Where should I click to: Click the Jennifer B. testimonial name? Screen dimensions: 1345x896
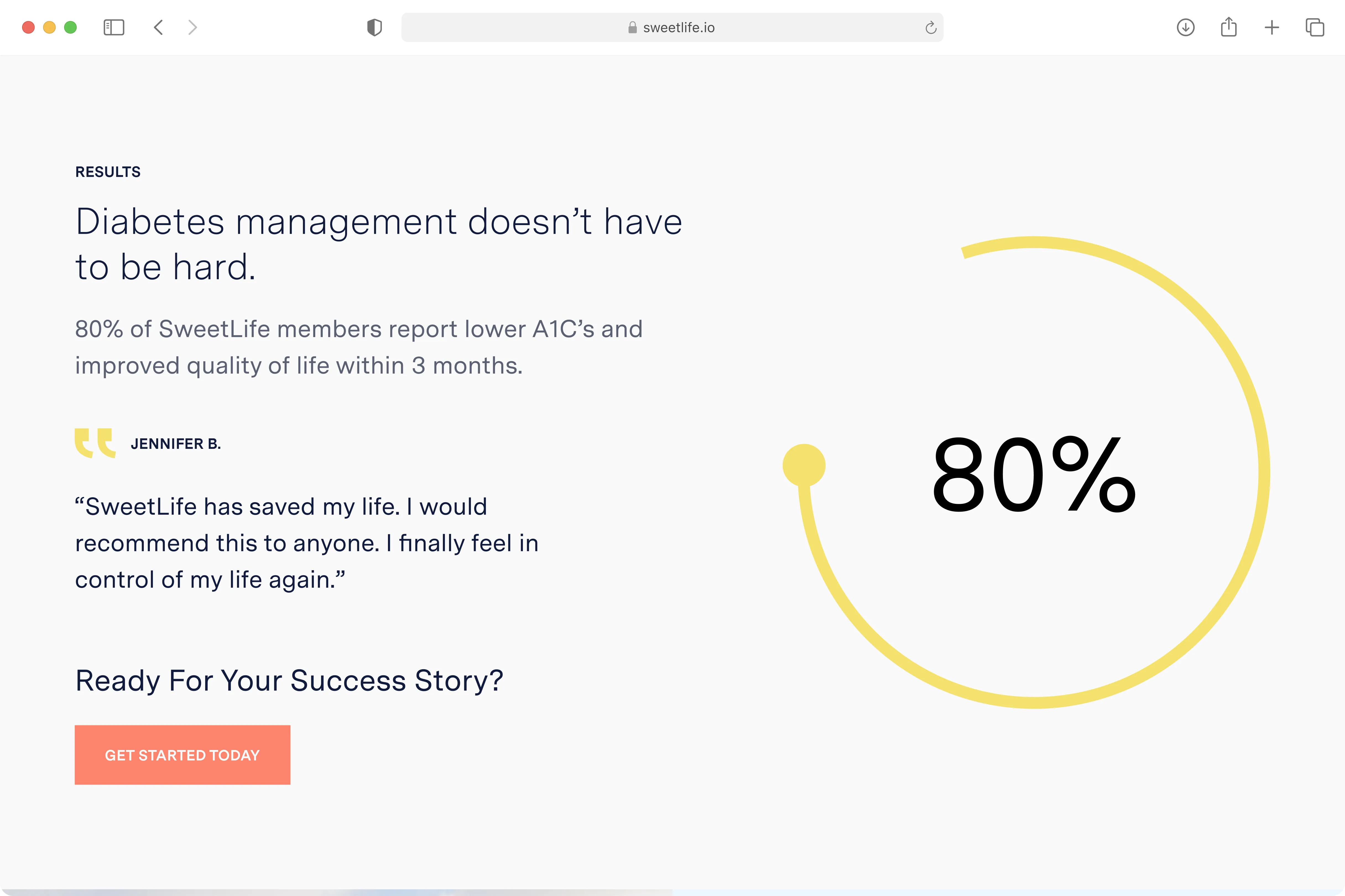coord(175,444)
